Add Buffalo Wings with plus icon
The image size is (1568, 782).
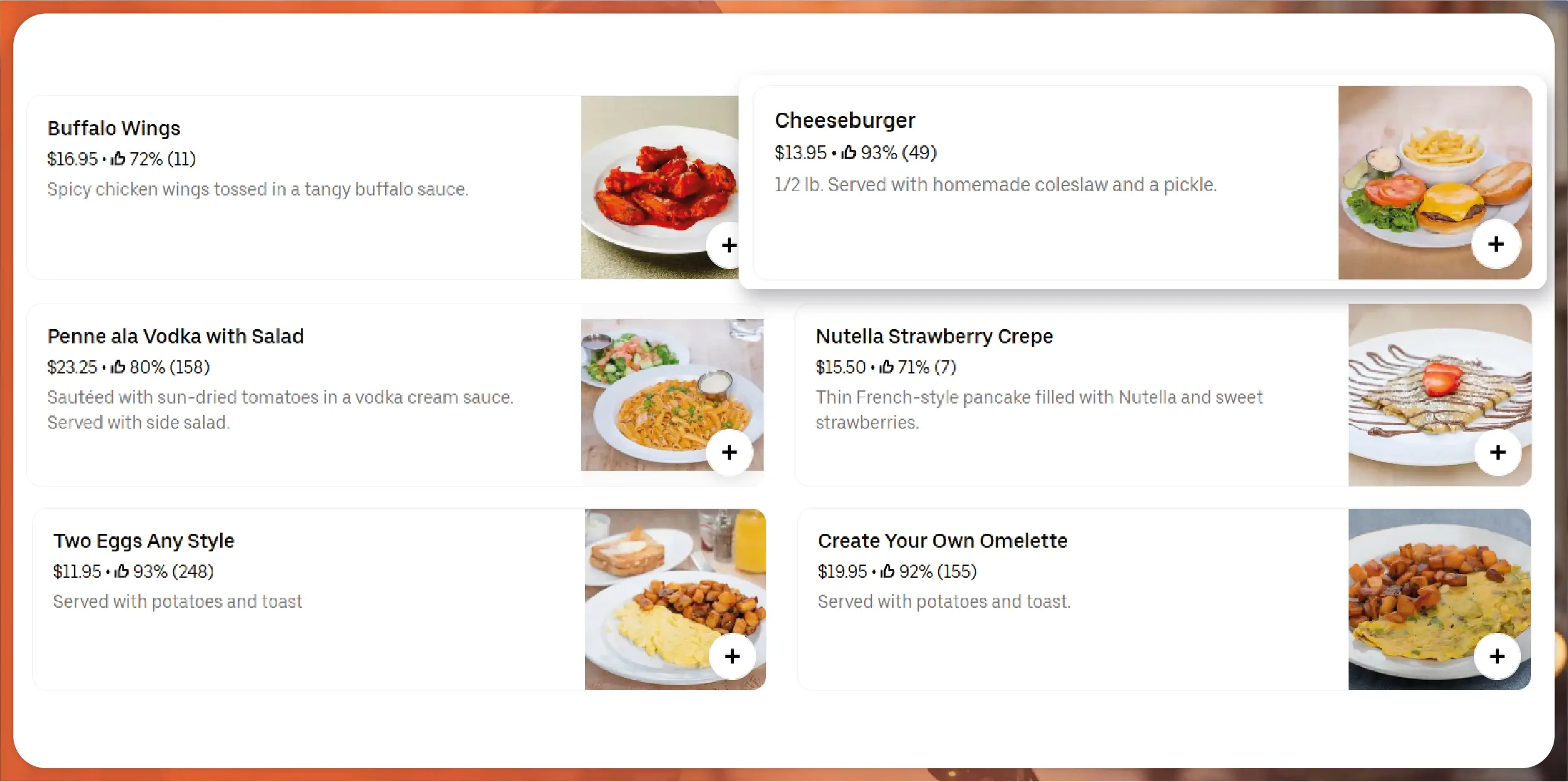[x=729, y=245]
